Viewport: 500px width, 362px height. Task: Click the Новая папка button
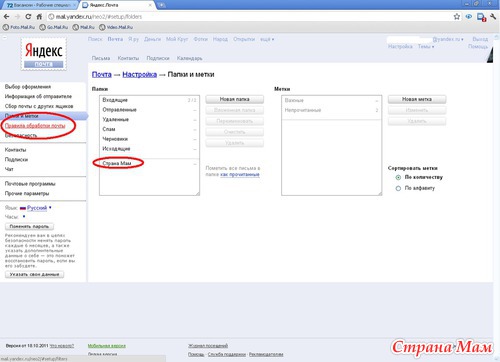click(x=235, y=99)
